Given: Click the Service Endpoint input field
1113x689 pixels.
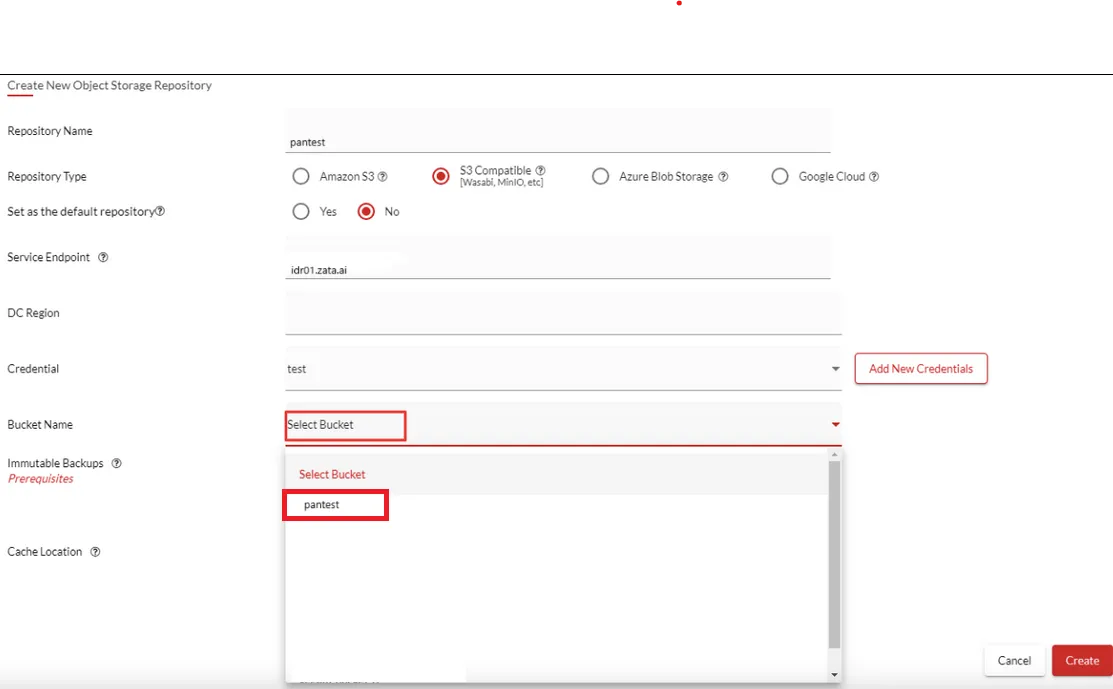Looking at the screenshot, I should [x=558, y=258].
